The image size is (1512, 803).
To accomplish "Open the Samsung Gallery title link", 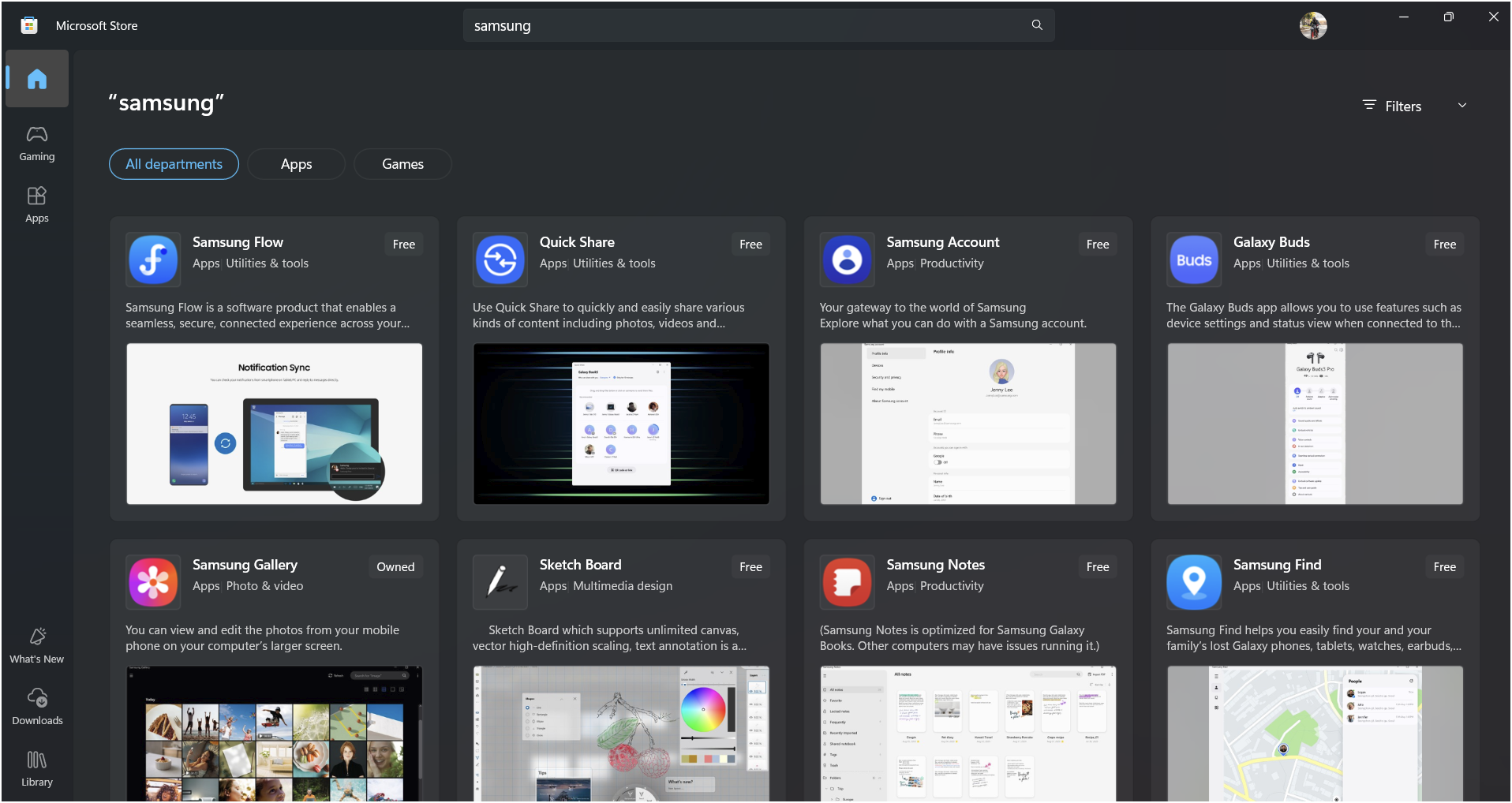I will [x=245, y=565].
